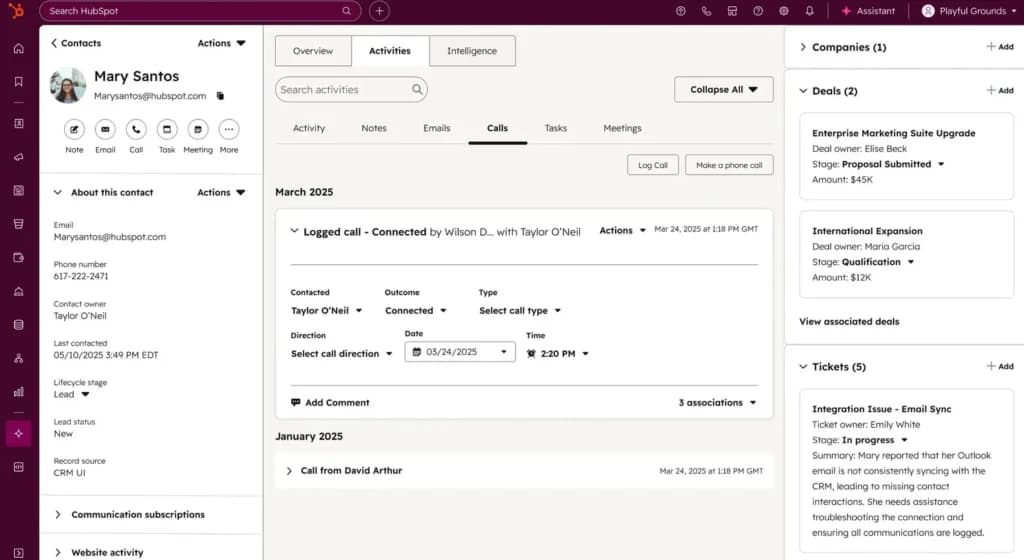The width and height of the screenshot is (1024, 560).
Task: Open Integration Issue - Email Sync ticket
Action: click(882, 409)
